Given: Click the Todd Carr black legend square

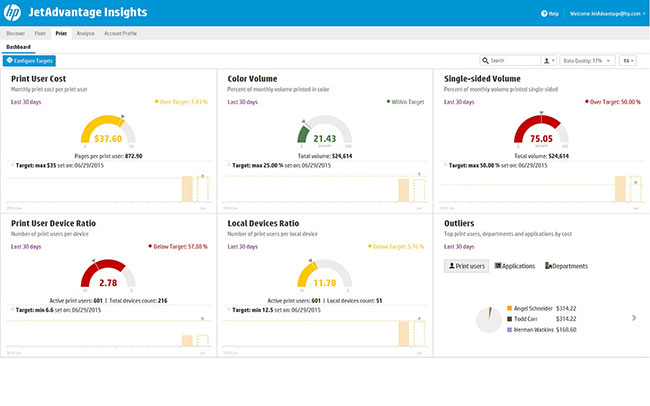Looking at the screenshot, I should pyautogui.click(x=509, y=319).
